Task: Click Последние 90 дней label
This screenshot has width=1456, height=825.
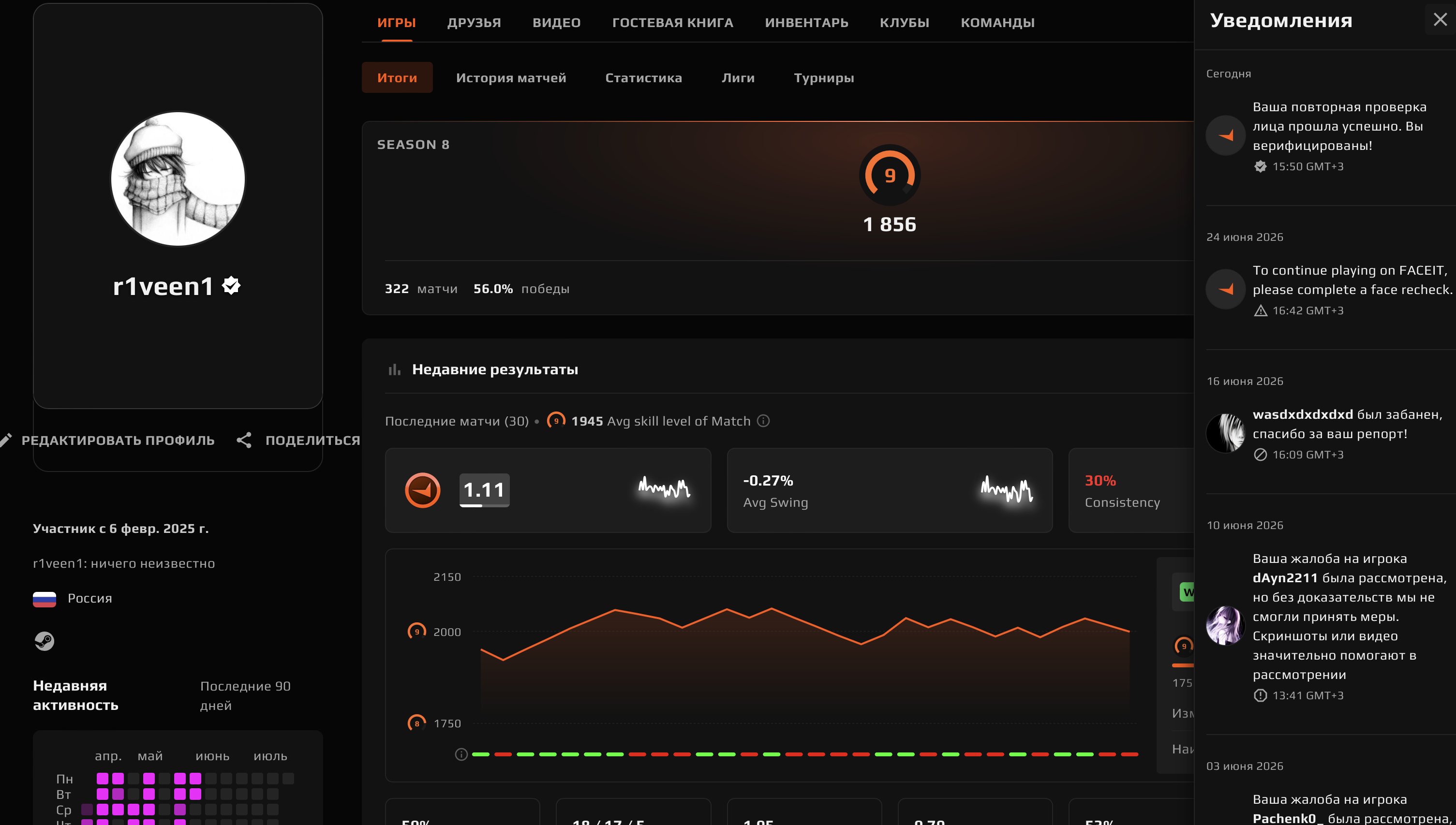Action: (245, 696)
